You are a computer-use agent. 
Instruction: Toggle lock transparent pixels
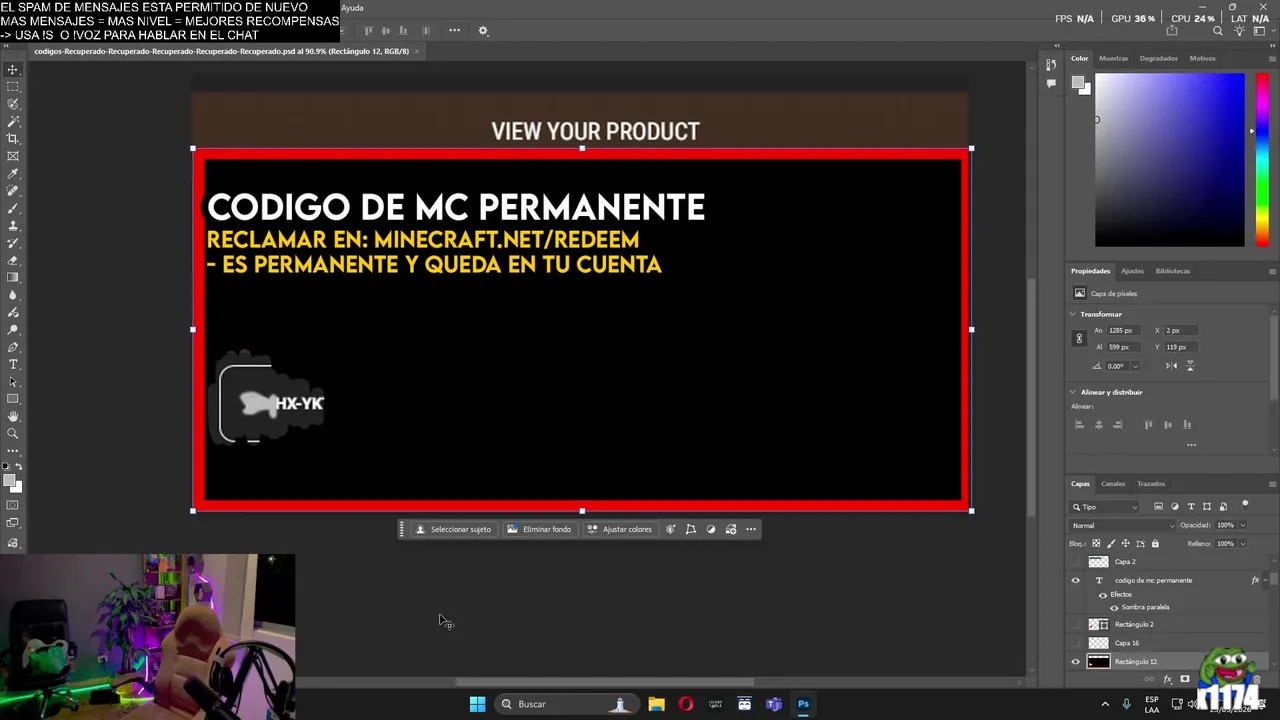(1096, 544)
